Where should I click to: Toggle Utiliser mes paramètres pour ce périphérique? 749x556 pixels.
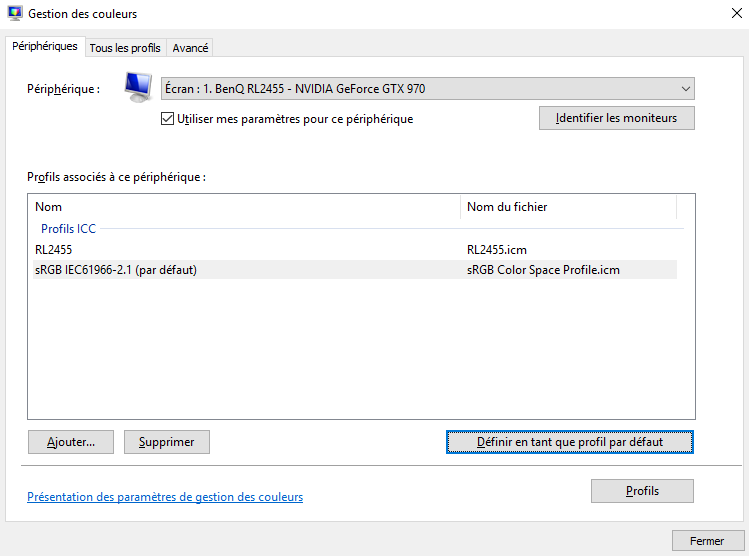tap(168, 119)
